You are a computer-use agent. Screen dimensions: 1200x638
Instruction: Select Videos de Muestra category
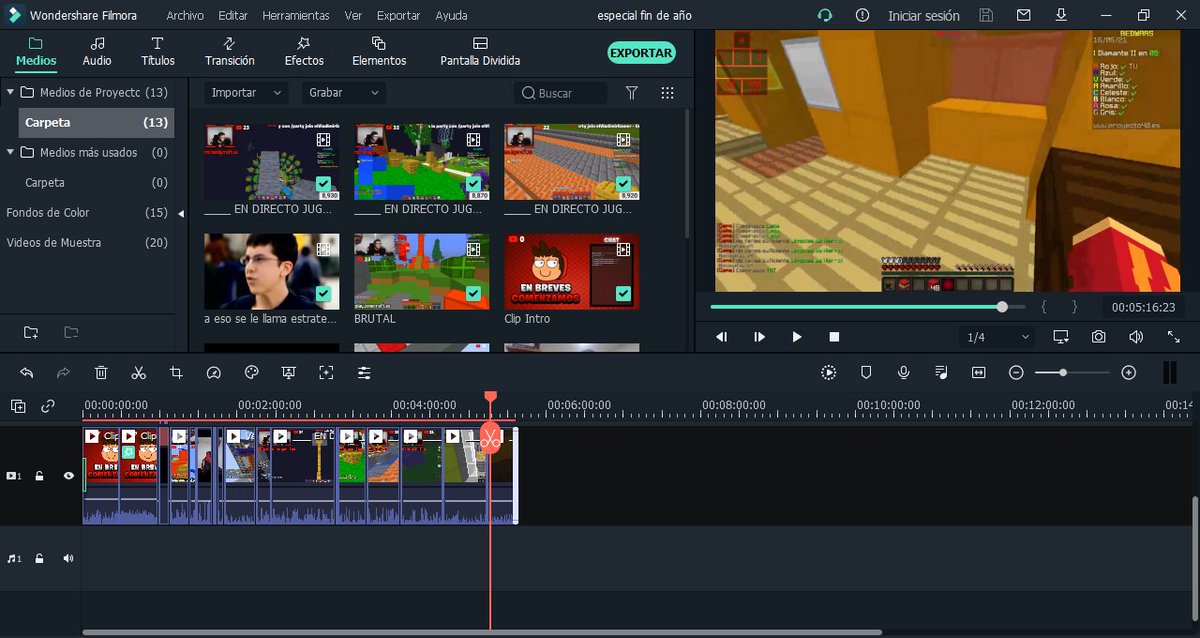(53, 242)
